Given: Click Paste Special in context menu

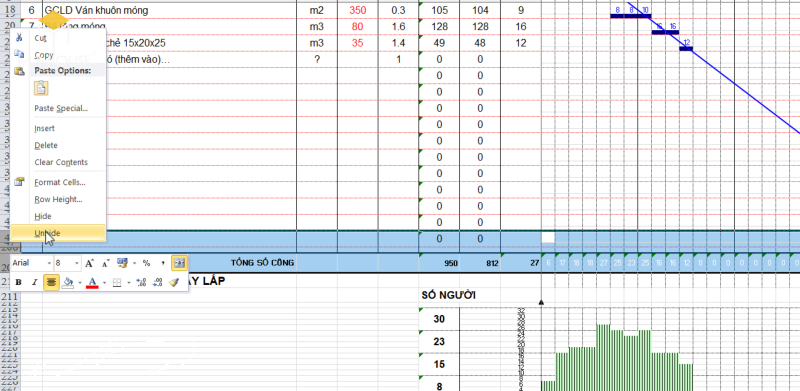Looking at the screenshot, I should click(x=61, y=108).
